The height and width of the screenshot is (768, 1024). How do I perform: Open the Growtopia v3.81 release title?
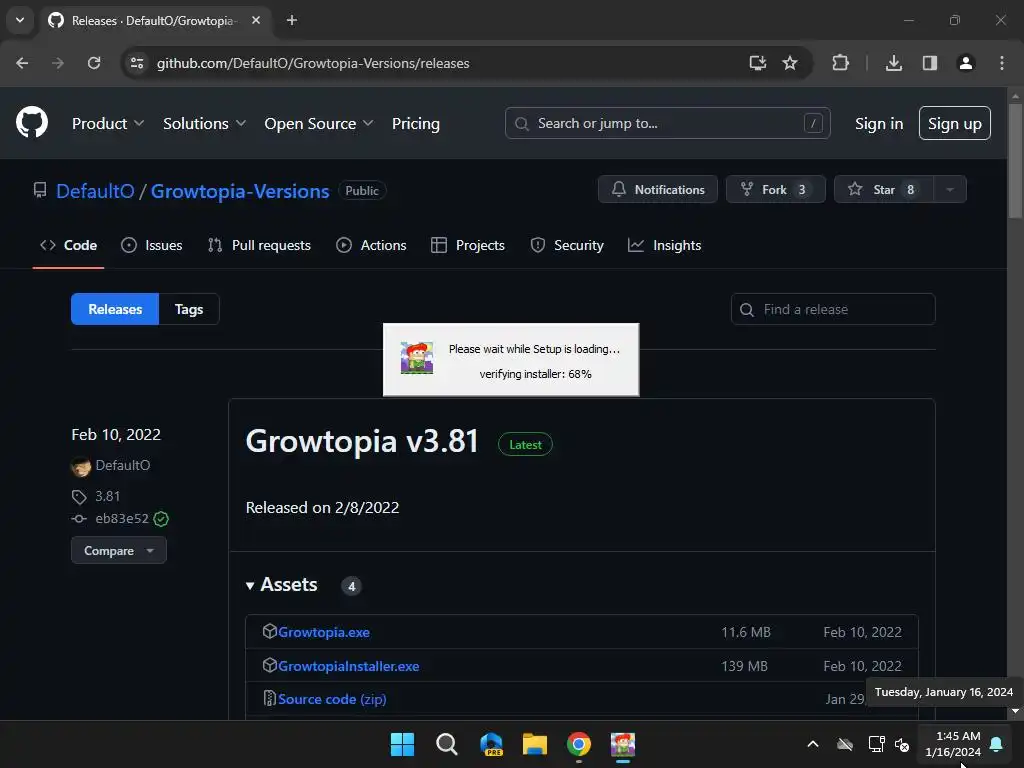(x=362, y=441)
